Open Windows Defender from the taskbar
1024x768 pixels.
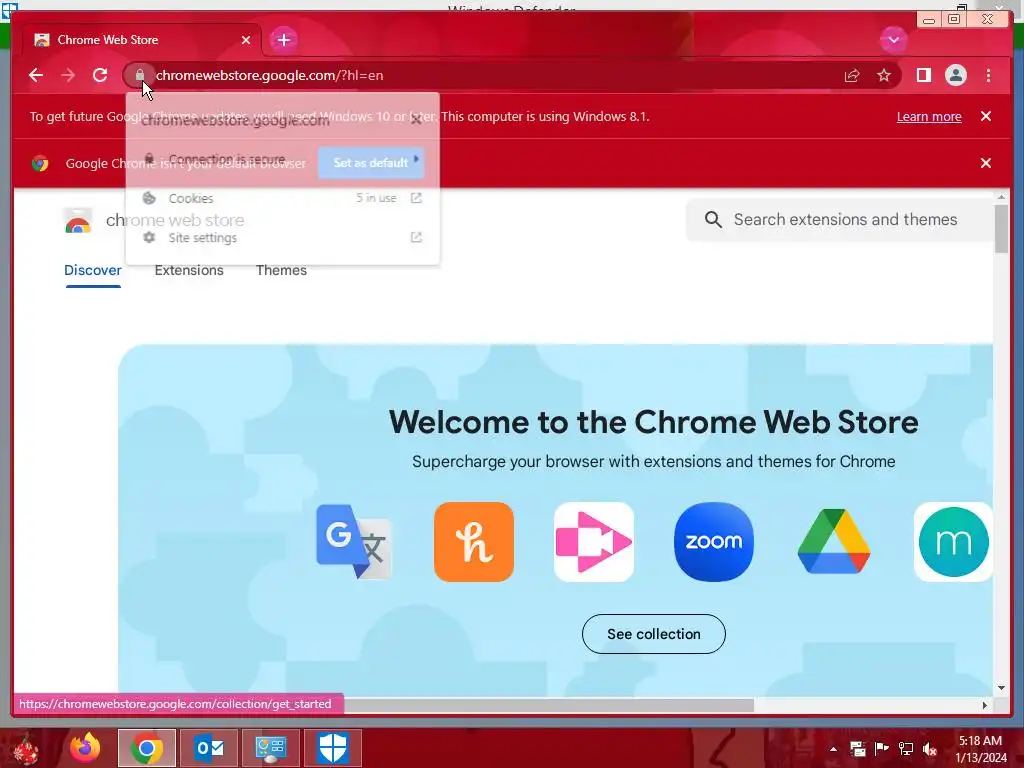point(333,748)
